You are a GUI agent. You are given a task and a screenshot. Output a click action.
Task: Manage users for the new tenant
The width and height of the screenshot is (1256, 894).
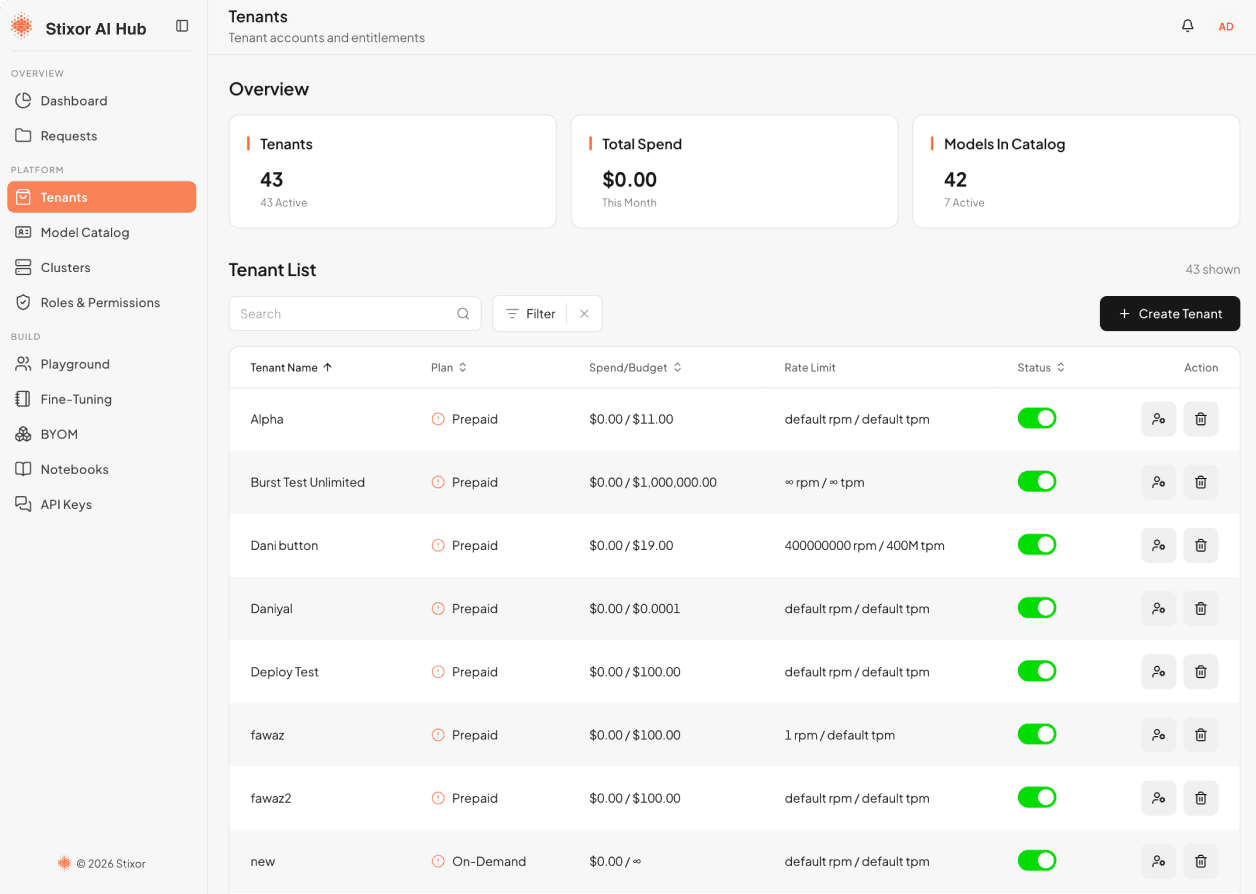click(1158, 861)
